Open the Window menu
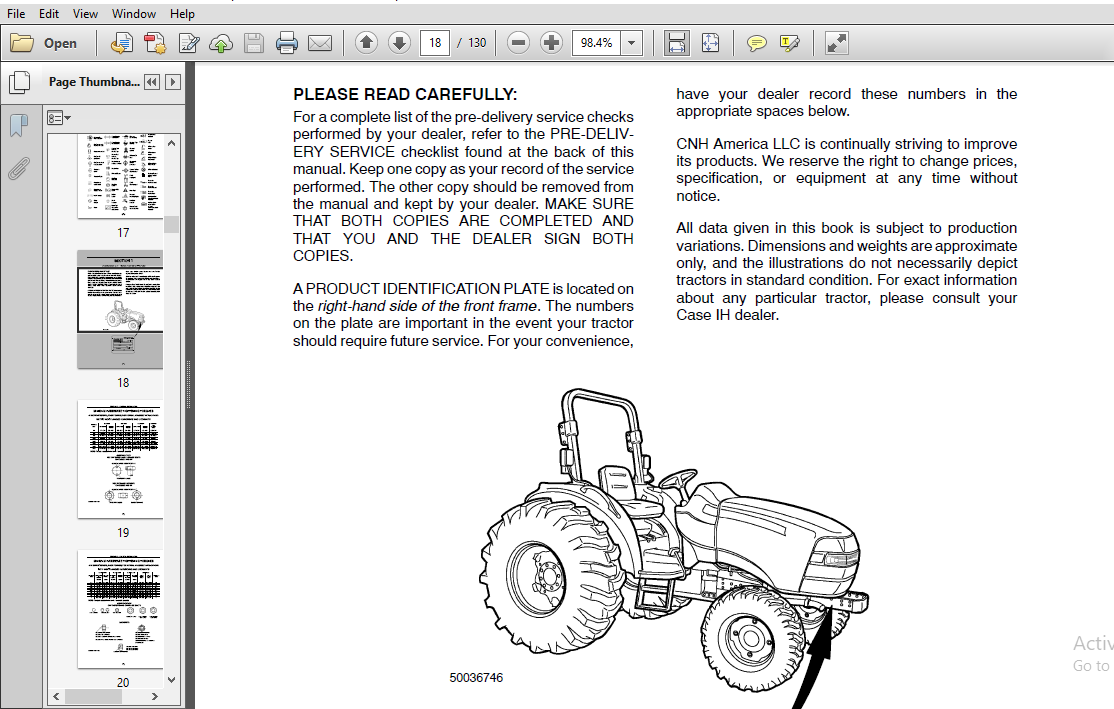This screenshot has height=709, width=1114. (134, 13)
